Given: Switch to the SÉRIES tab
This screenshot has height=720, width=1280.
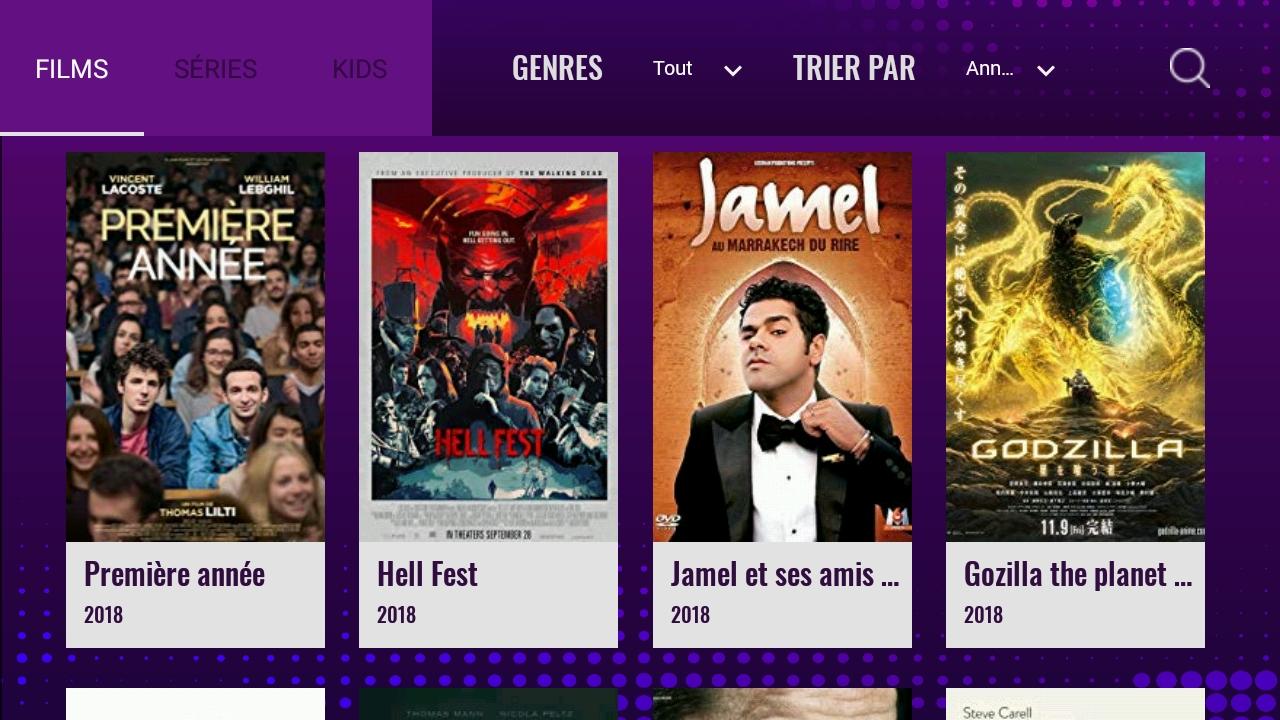Looking at the screenshot, I should pyautogui.click(x=216, y=68).
